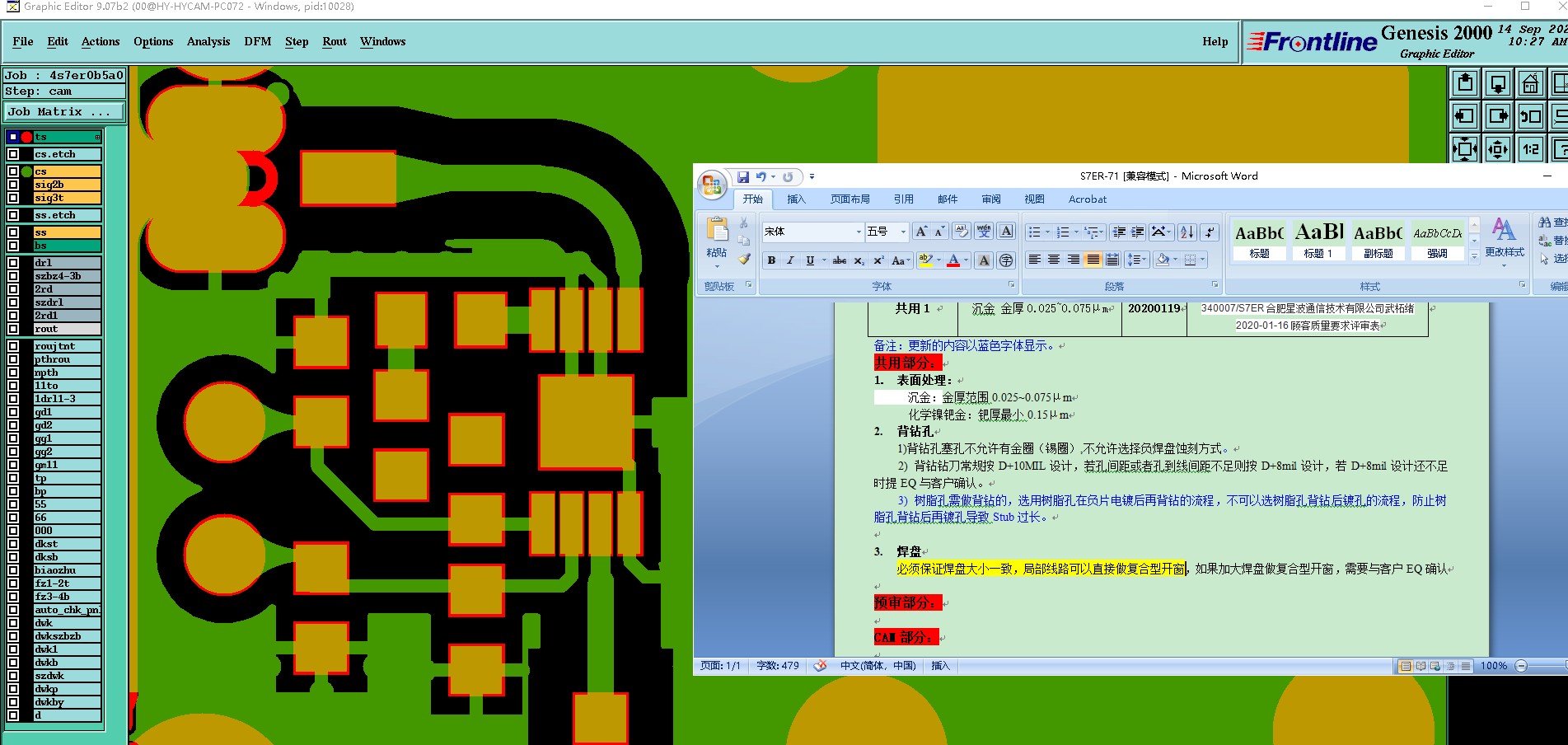The image size is (1568, 745).
Task: Click the Job Matrix button
Action: coord(65,112)
